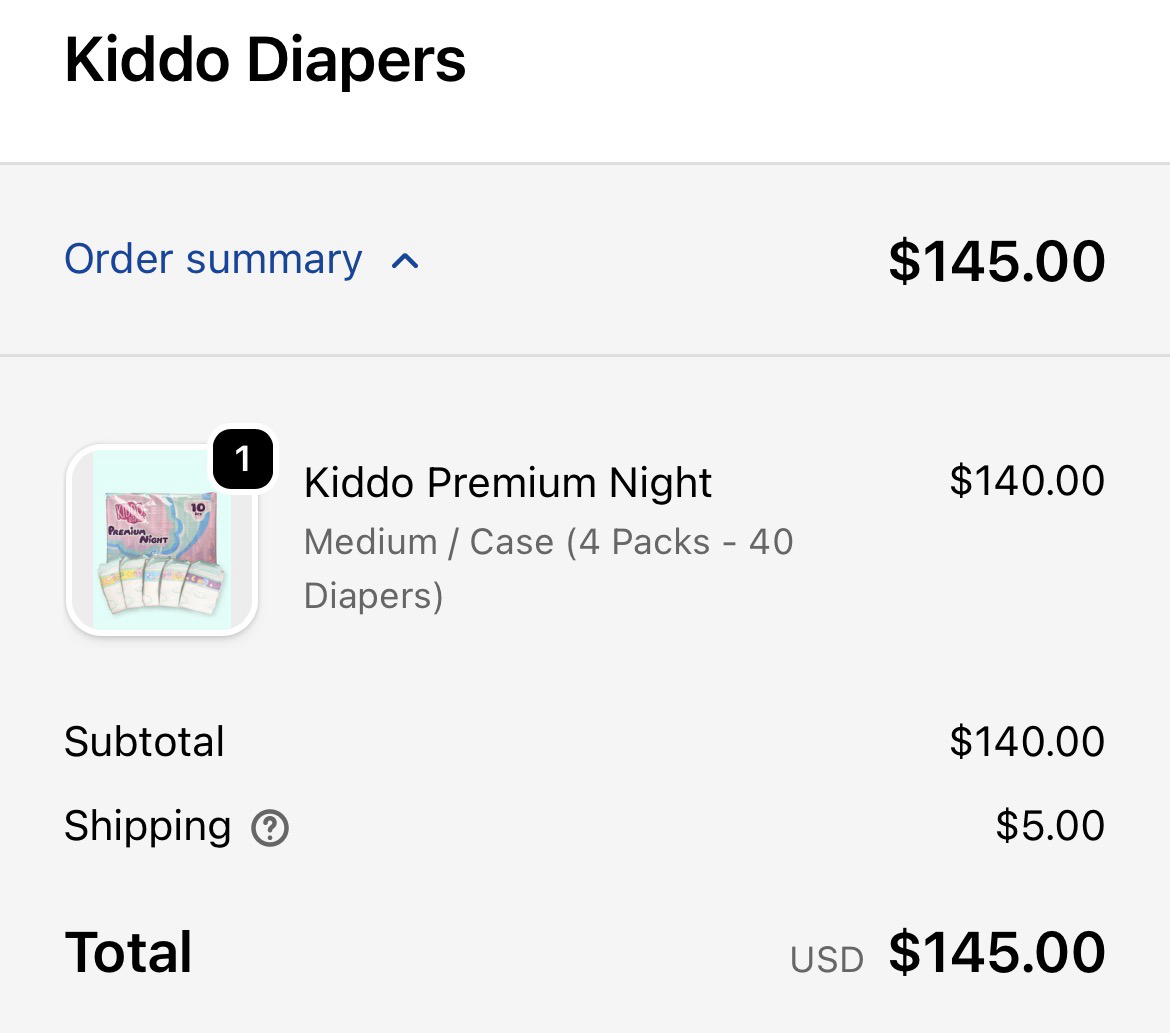This screenshot has width=1170, height=1033.
Task: Click the $140.00 product line price
Action: pyautogui.click(x=1026, y=481)
